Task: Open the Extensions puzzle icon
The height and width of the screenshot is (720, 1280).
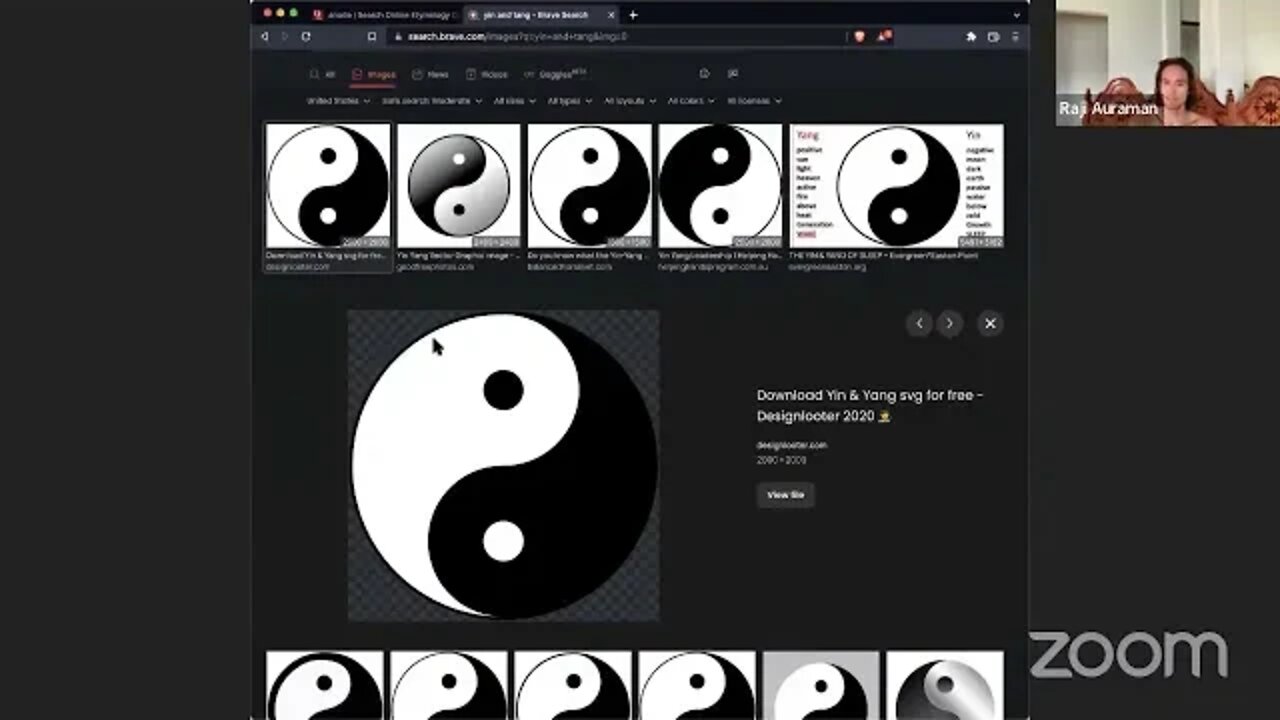Action: click(x=971, y=36)
